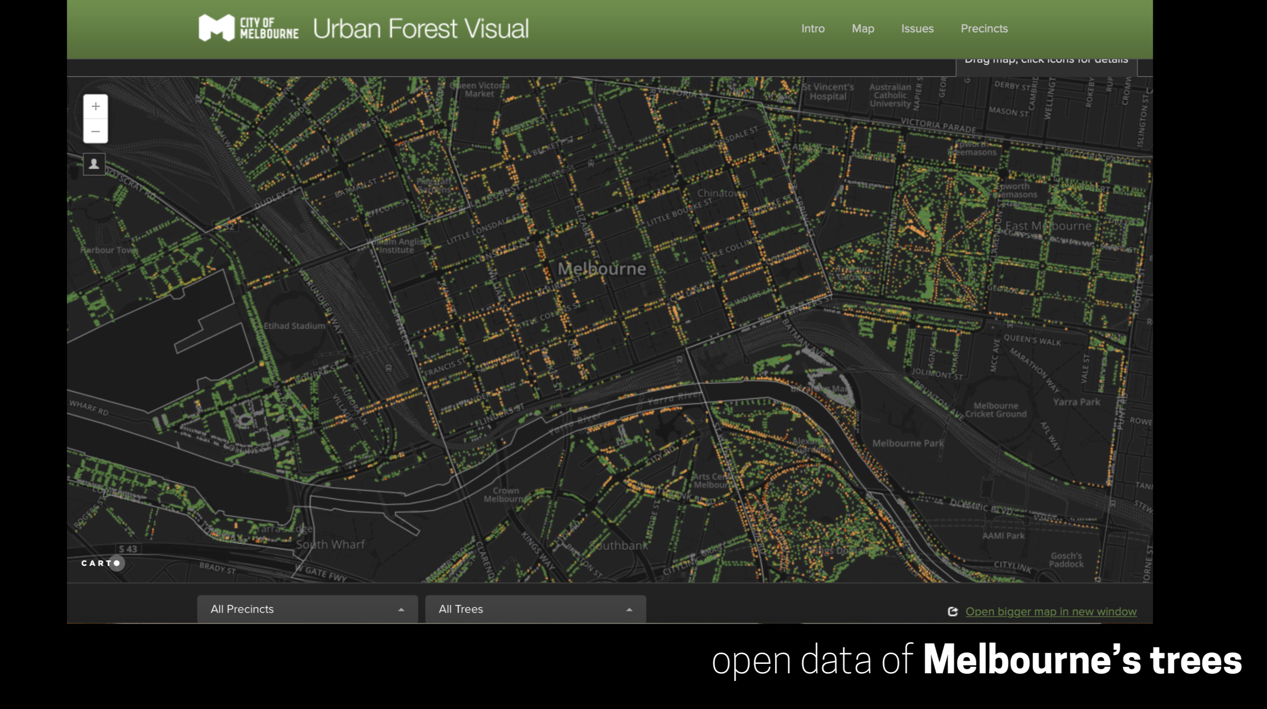
Task: Click the Queen Victoria Market label
Action: (x=479, y=90)
